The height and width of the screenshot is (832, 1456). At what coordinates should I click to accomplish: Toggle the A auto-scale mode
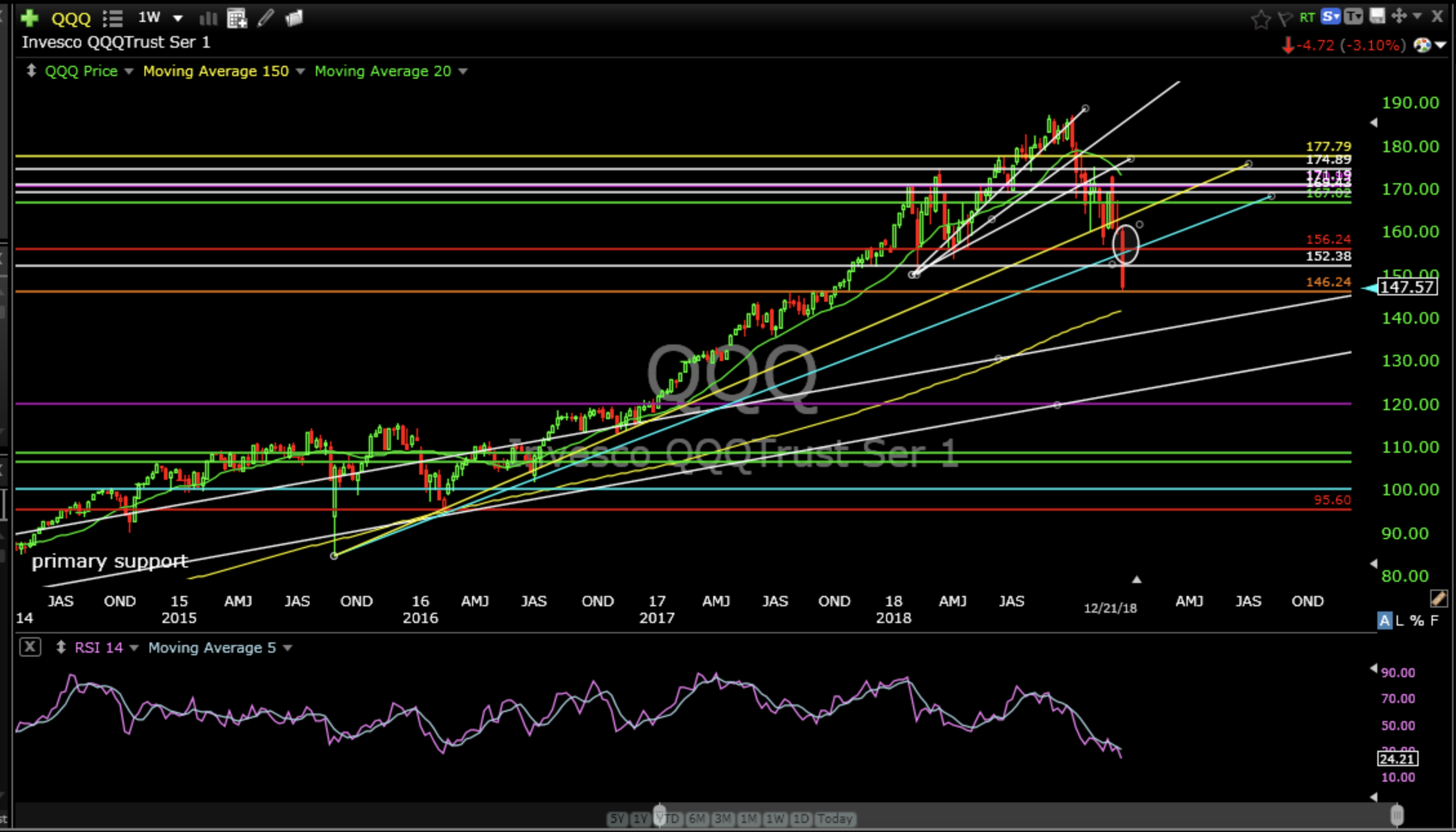[x=1384, y=620]
